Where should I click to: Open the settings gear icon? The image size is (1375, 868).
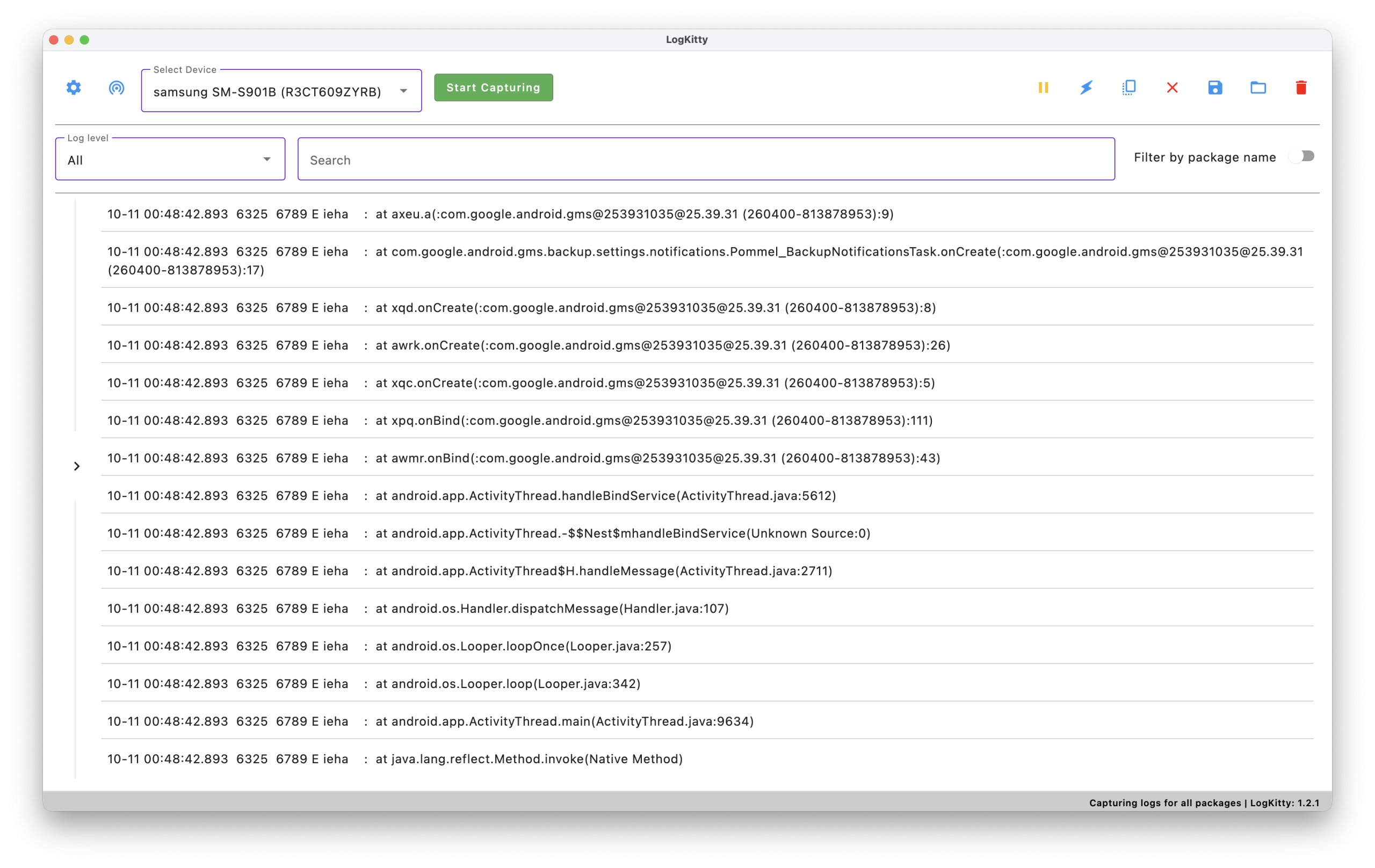[x=74, y=88]
